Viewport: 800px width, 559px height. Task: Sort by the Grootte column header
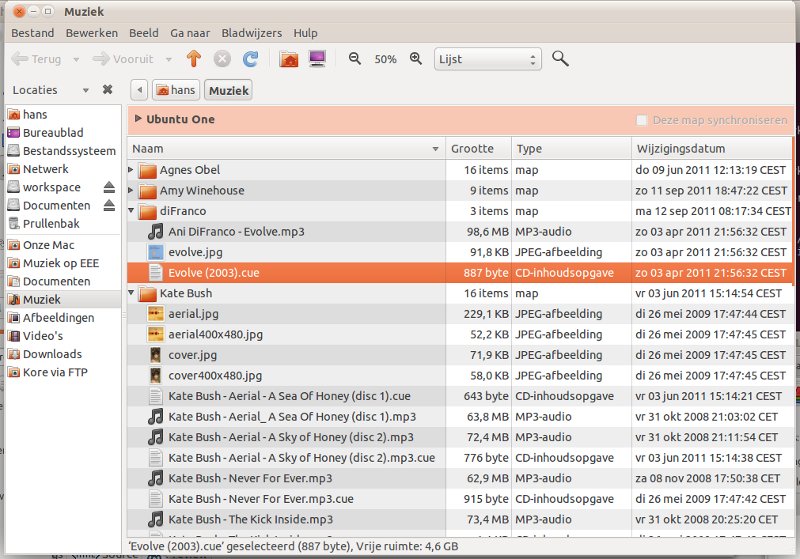coord(477,148)
